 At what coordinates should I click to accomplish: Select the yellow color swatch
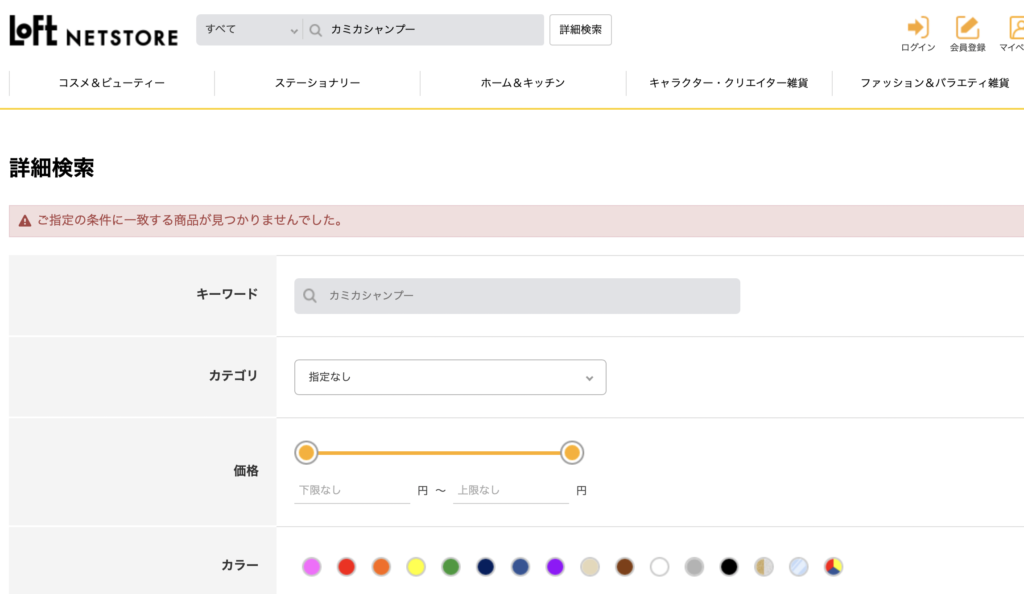(416, 567)
